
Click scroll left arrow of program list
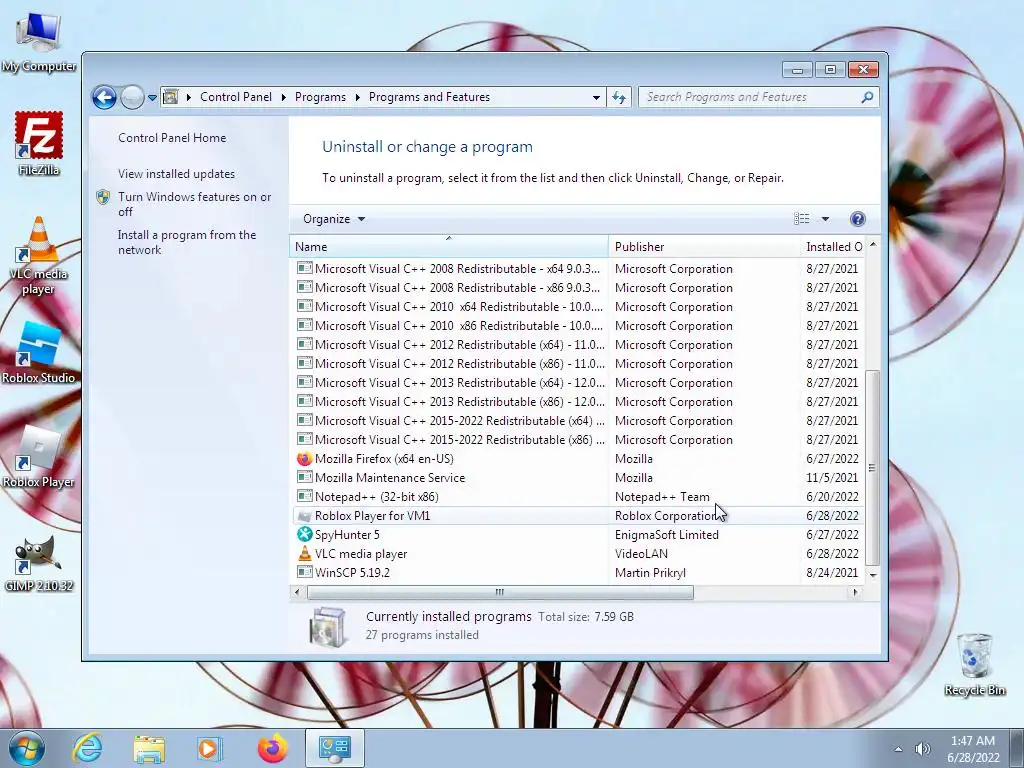[298, 592]
